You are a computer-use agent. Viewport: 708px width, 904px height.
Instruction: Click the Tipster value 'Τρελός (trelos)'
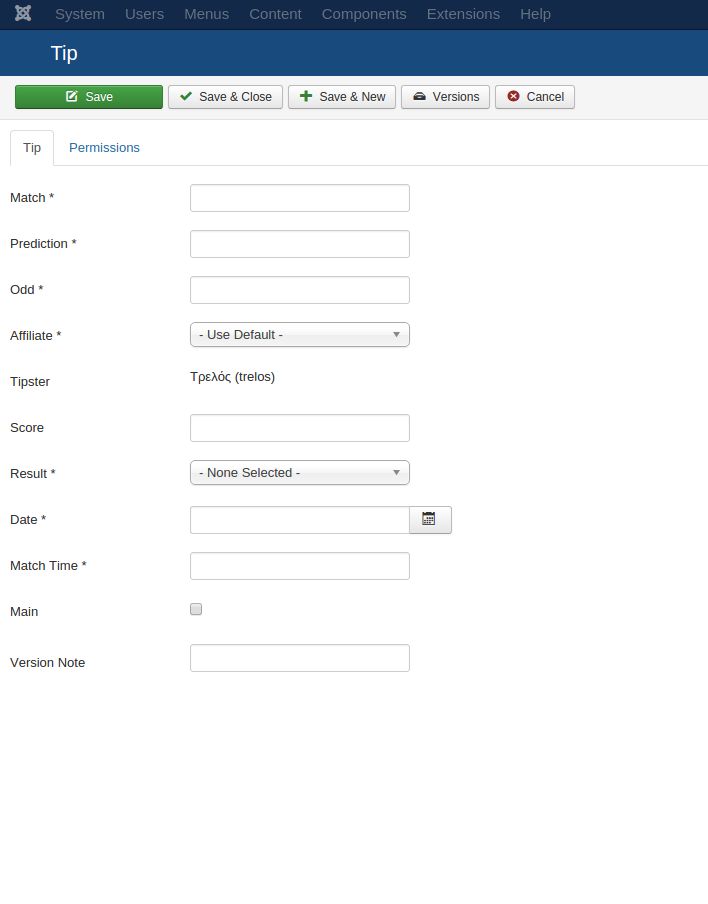tap(232, 377)
